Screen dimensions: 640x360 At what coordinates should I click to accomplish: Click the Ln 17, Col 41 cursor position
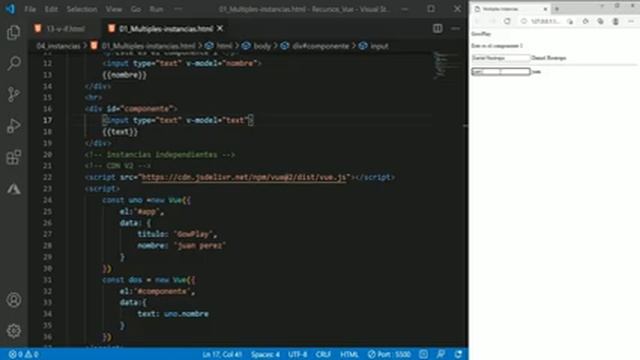222,354
